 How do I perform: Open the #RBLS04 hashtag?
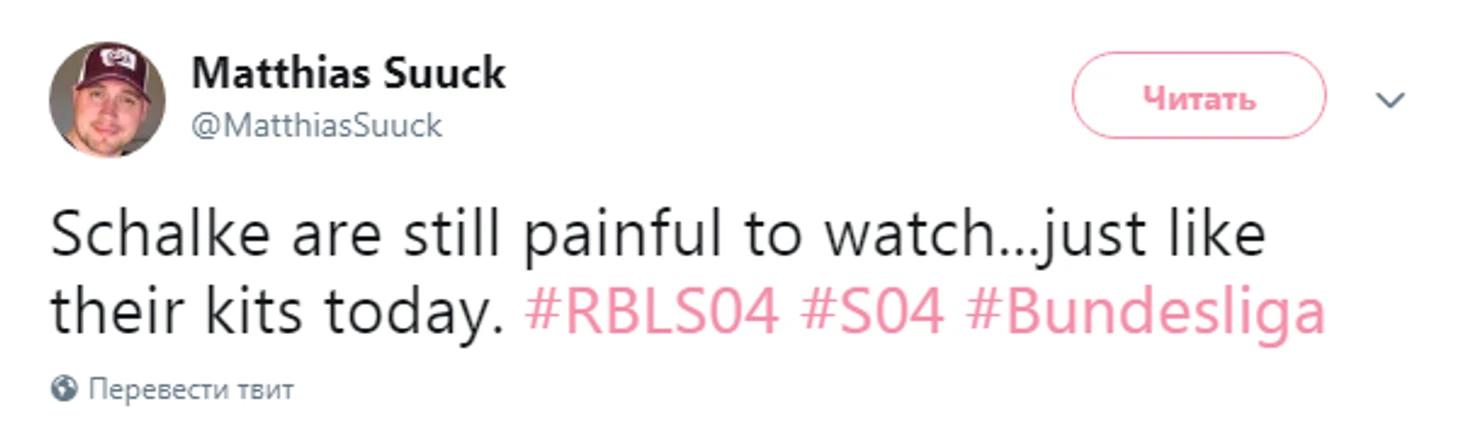coord(652,313)
